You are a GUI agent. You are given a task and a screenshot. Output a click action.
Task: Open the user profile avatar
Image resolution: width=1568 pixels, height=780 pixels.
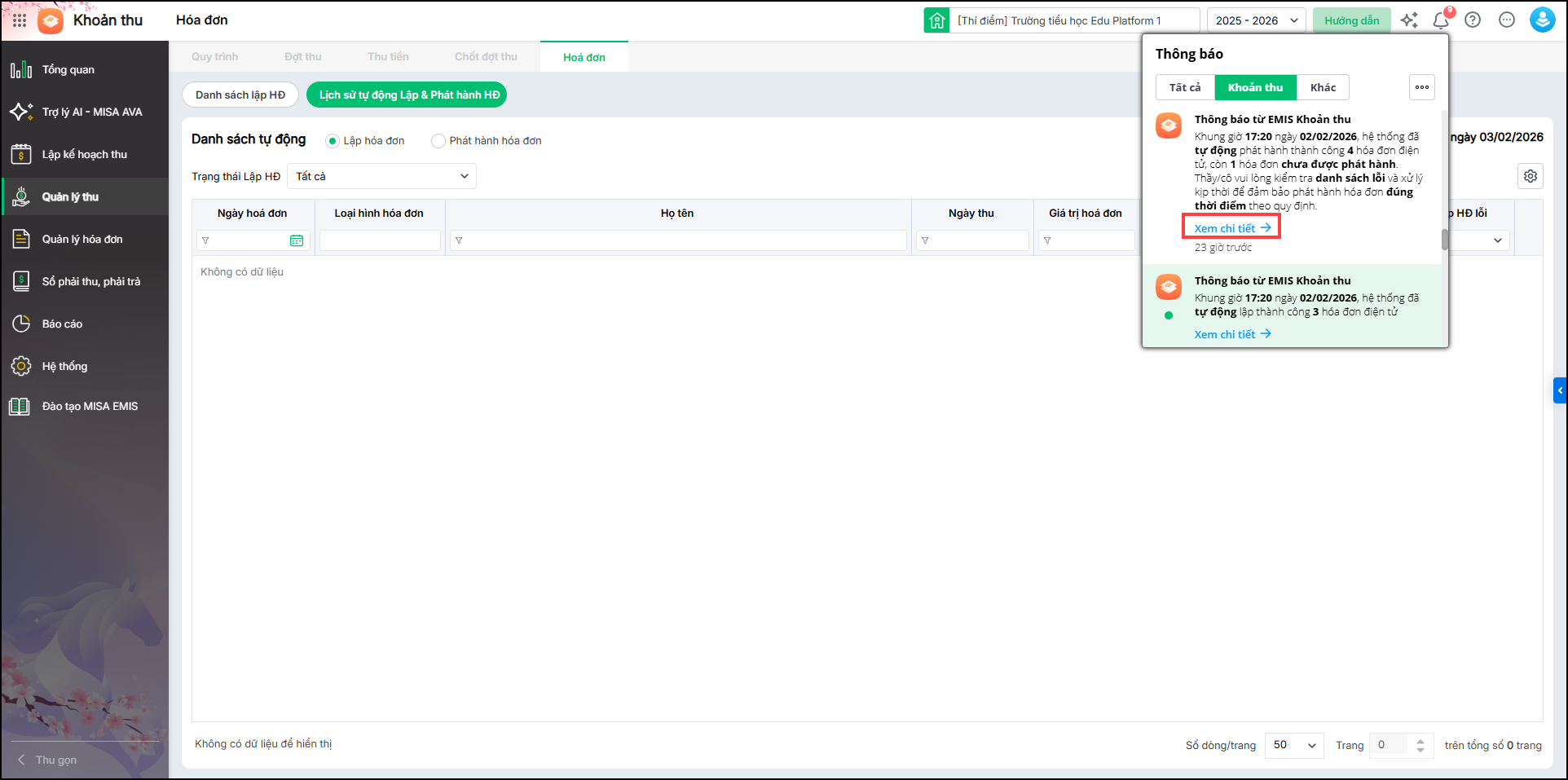(x=1542, y=20)
